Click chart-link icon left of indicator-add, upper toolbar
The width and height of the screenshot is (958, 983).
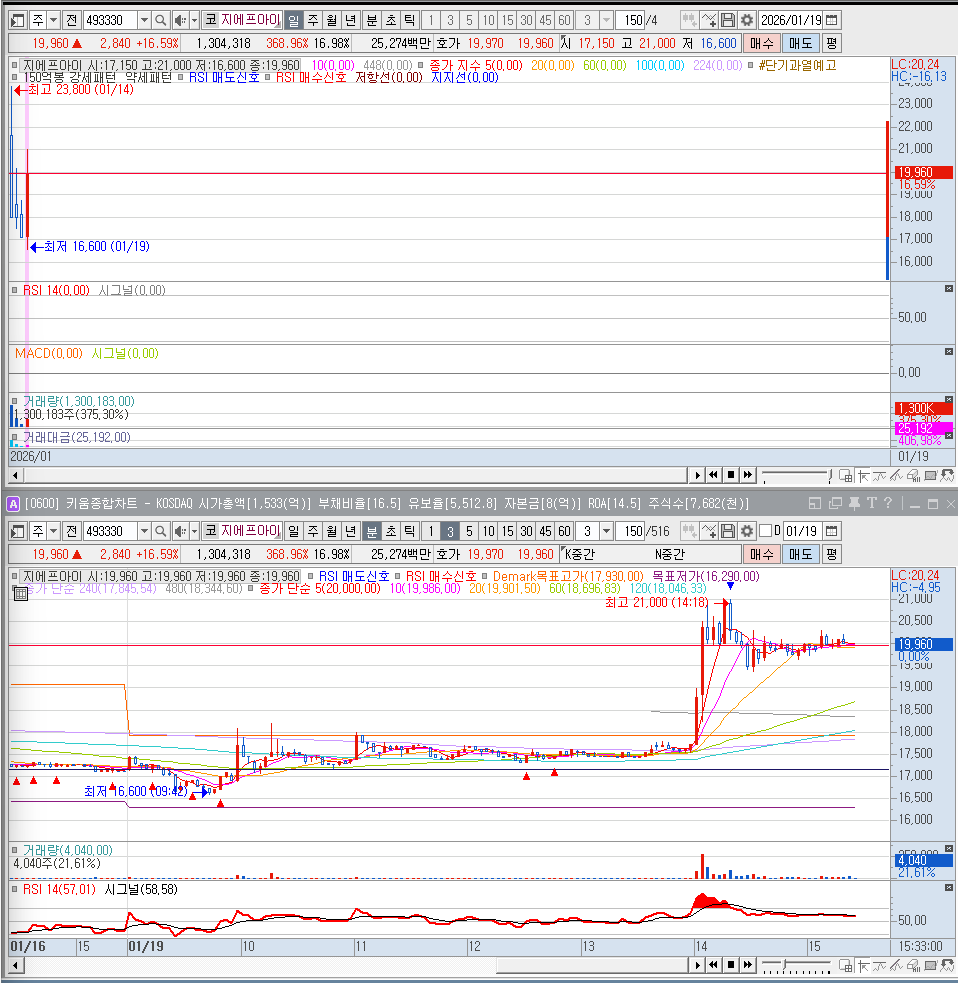click(690, 20)
